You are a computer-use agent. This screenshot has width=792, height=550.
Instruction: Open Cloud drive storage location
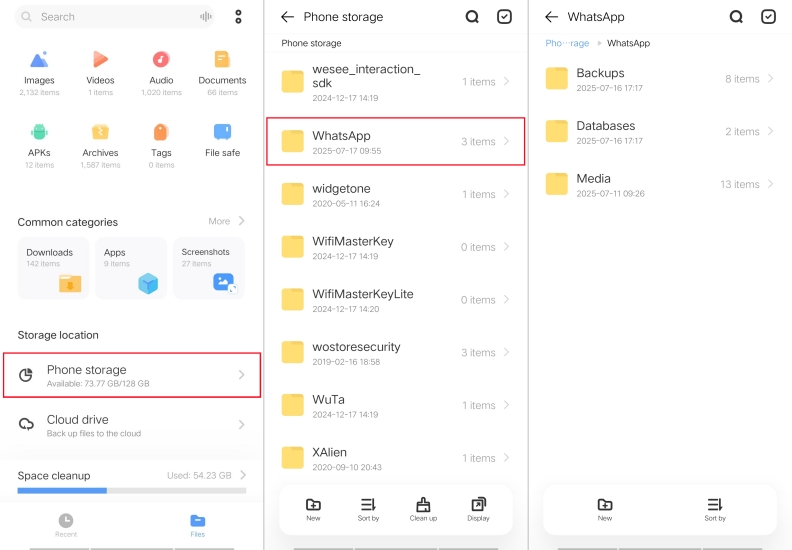131,425
